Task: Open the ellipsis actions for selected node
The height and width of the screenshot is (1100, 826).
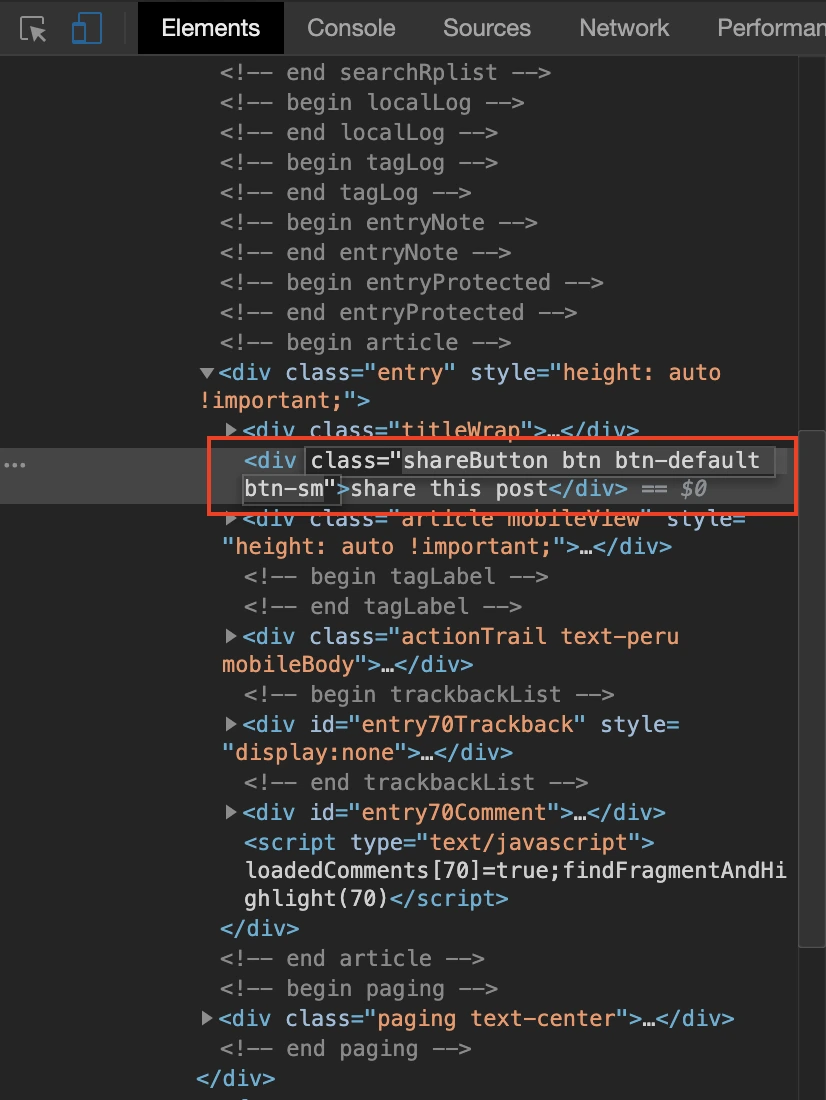Action: [x=15, y=465]
